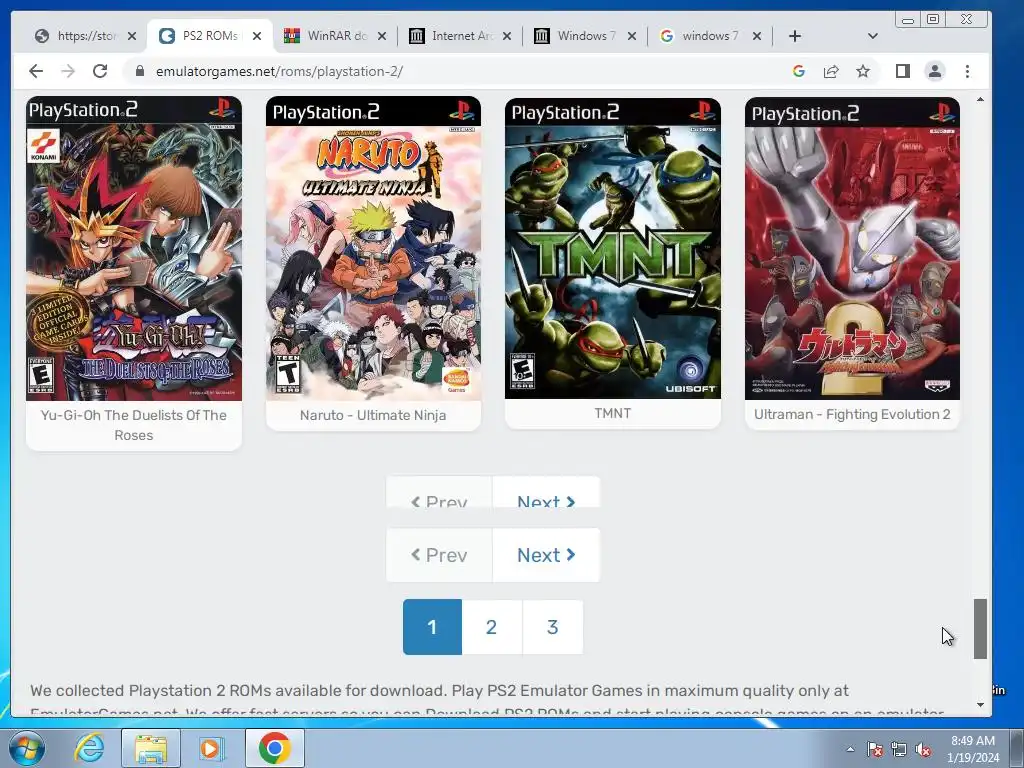Screen dimensions: 1024x768
Task: Open the Yu-Gi-Oh Duelists of the Roses cover
Action: [134, 248]
